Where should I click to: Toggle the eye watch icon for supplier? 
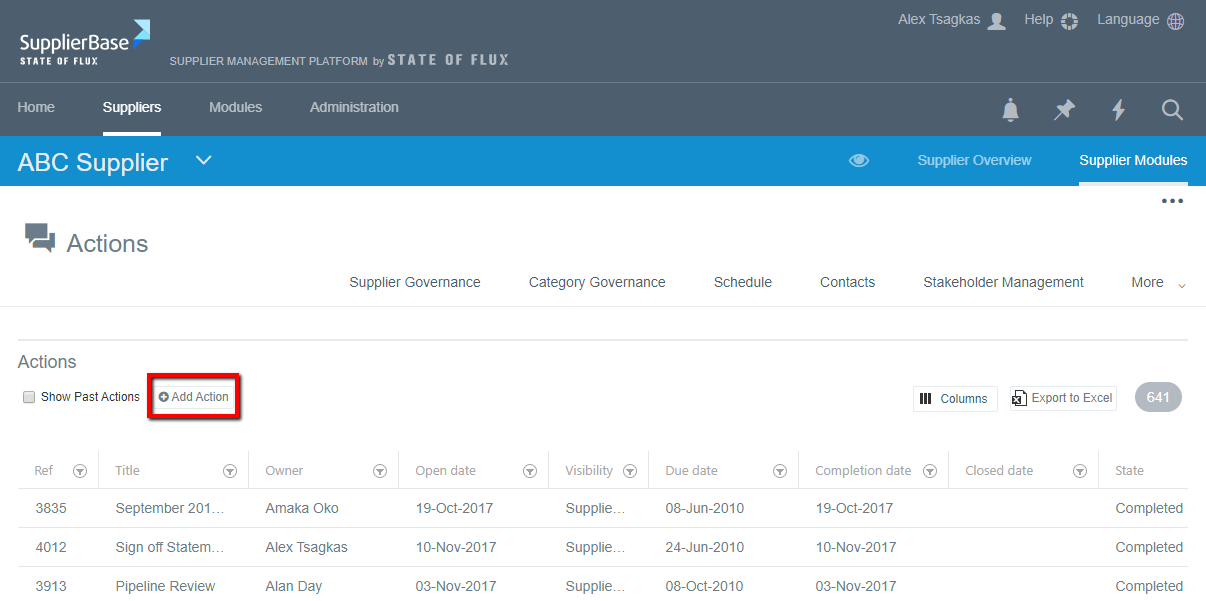(858, 160)
